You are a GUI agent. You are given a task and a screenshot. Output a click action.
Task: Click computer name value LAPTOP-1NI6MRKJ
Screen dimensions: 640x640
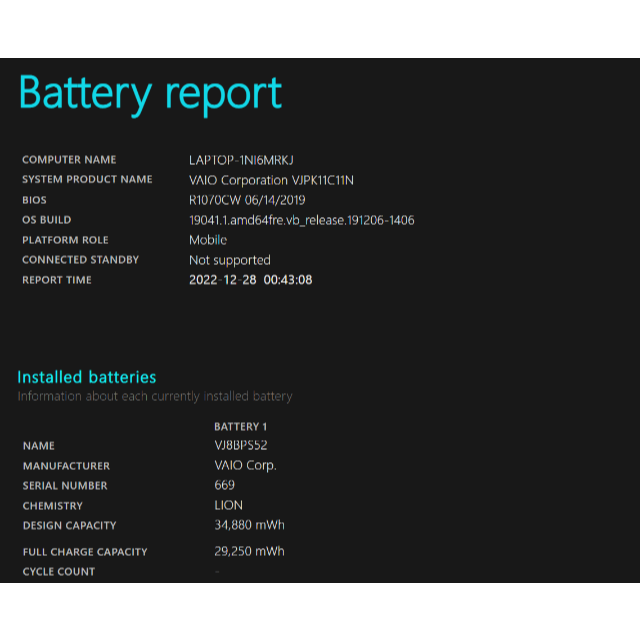pos(241,160)
